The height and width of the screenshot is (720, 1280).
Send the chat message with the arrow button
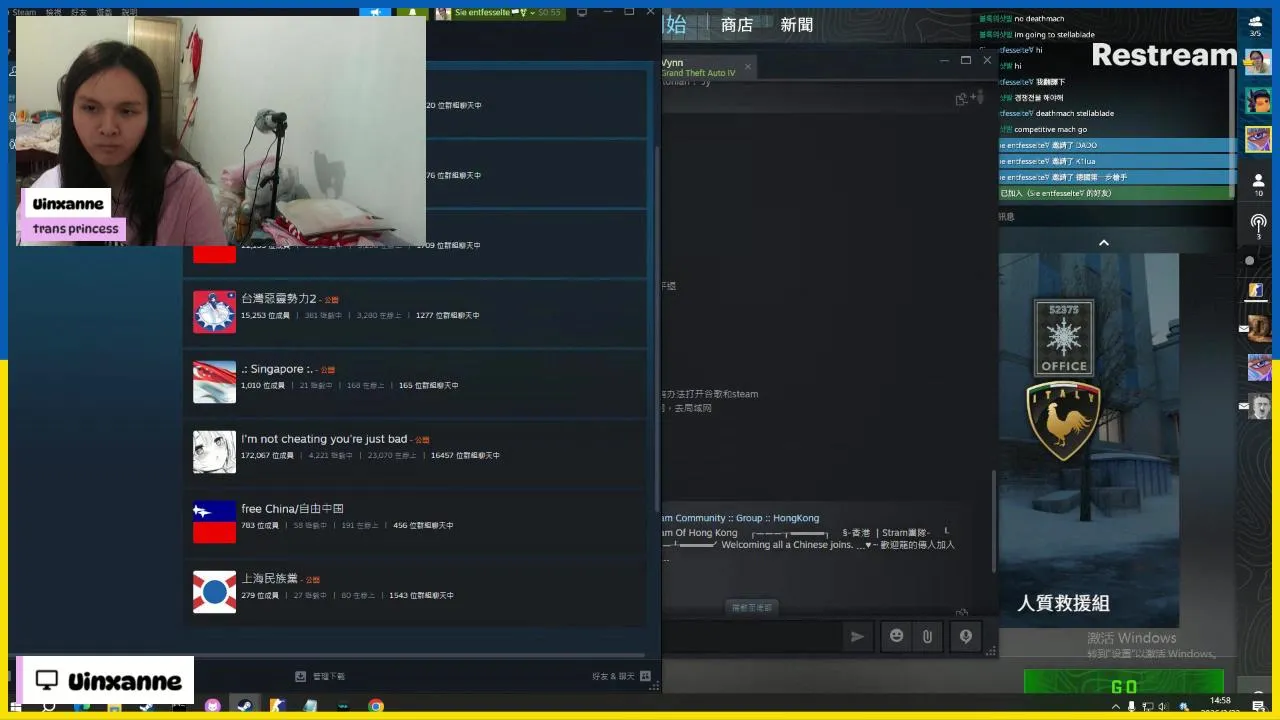pyautogui.click(x=857, y=636)
